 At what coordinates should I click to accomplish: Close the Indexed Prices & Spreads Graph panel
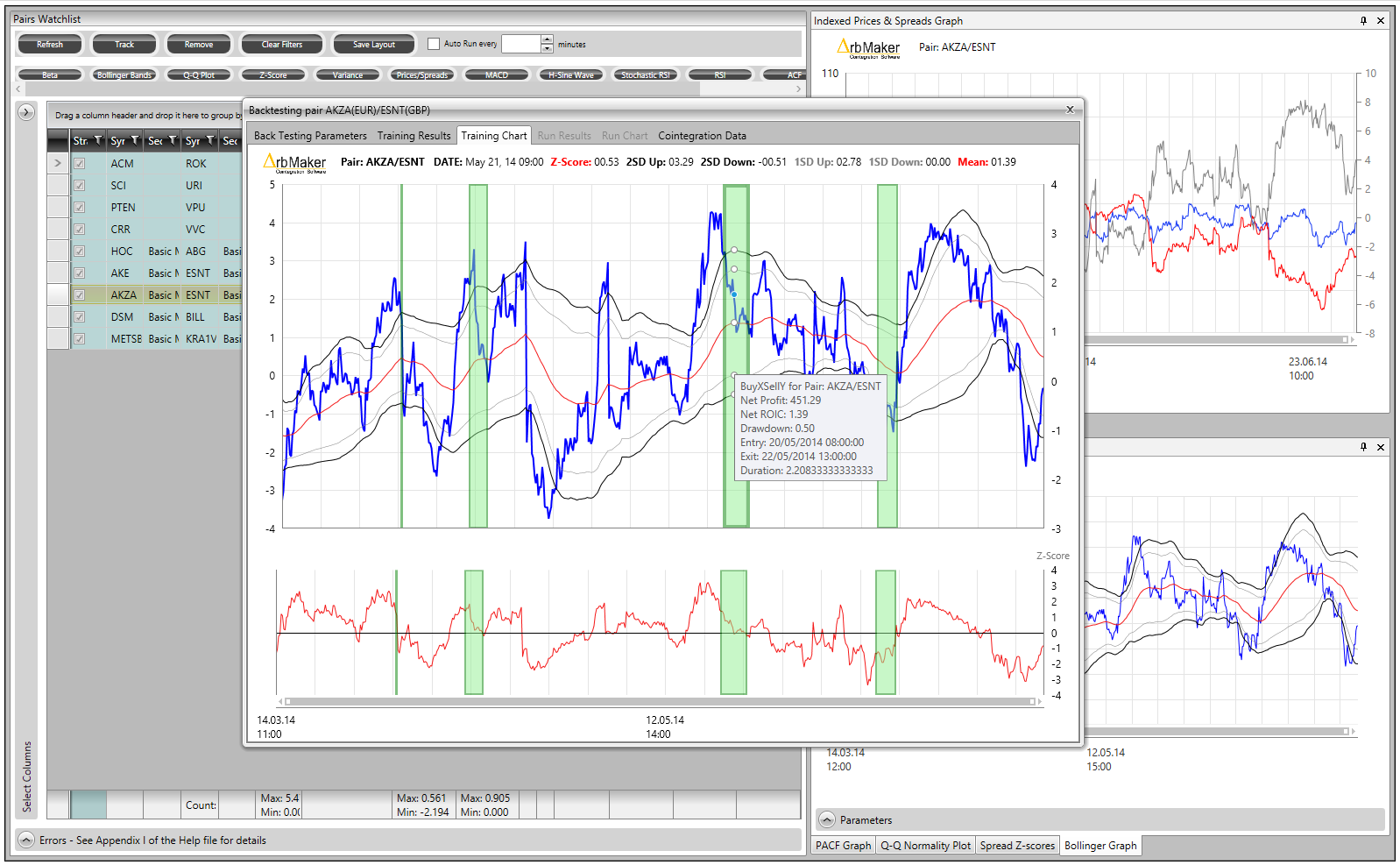pos(1381,20)
